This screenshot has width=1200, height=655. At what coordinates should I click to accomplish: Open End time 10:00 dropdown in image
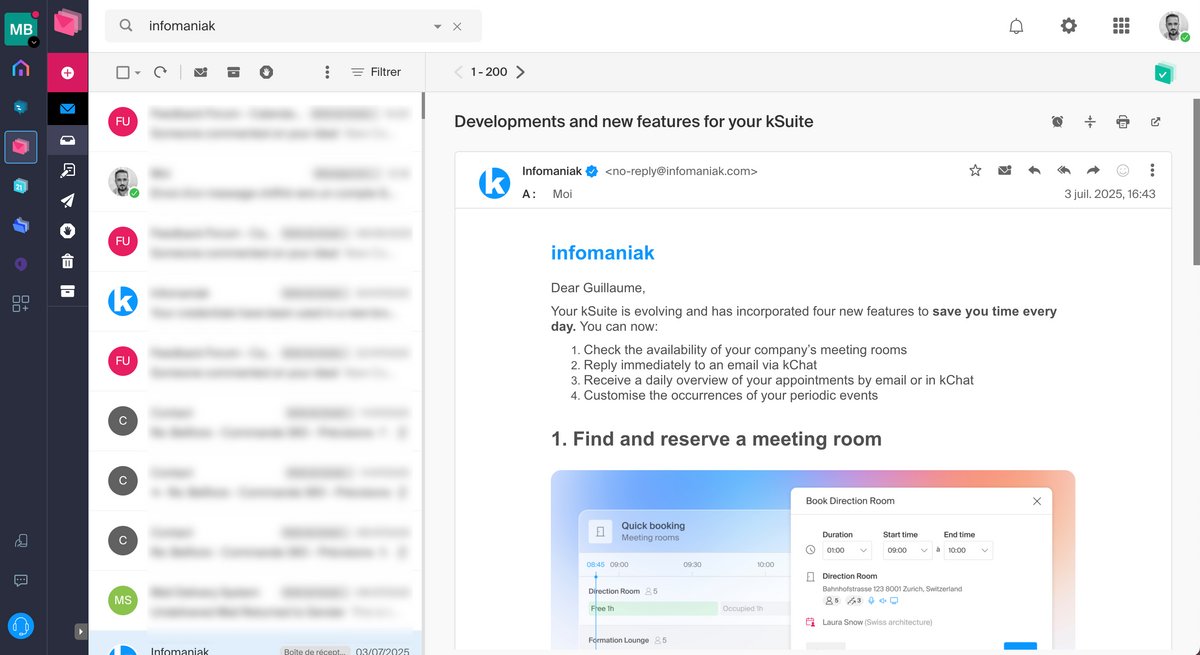(x=968, y=550)
